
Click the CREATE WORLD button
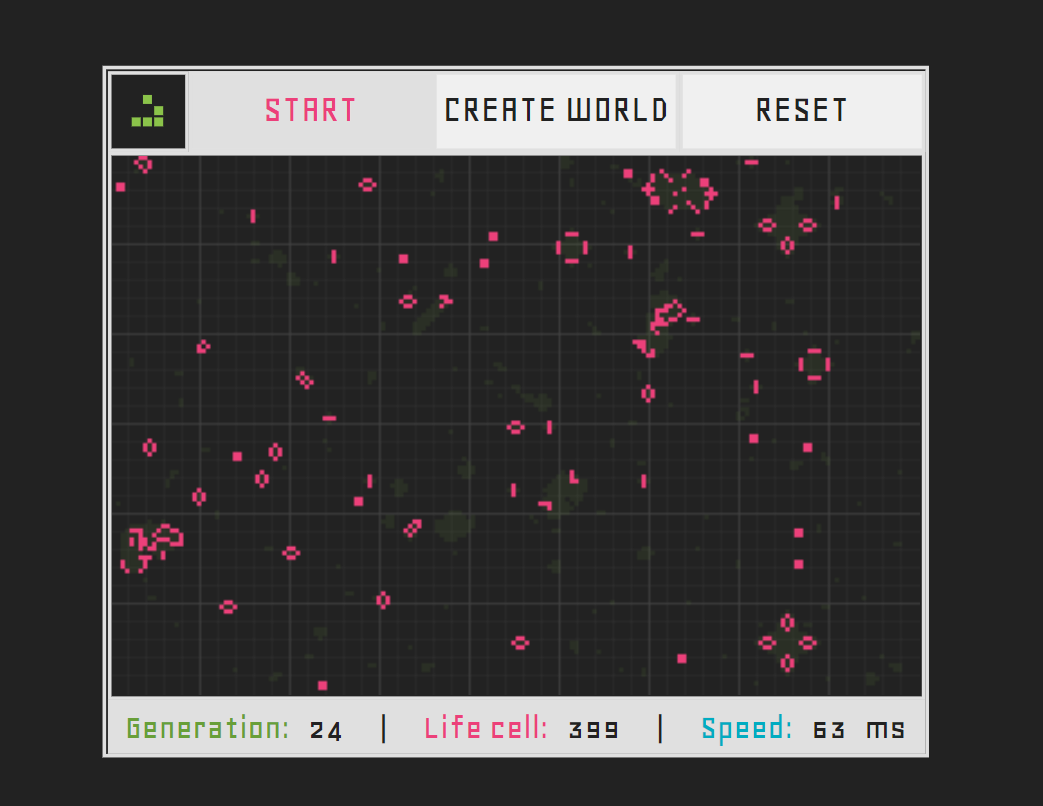[556, 111]
